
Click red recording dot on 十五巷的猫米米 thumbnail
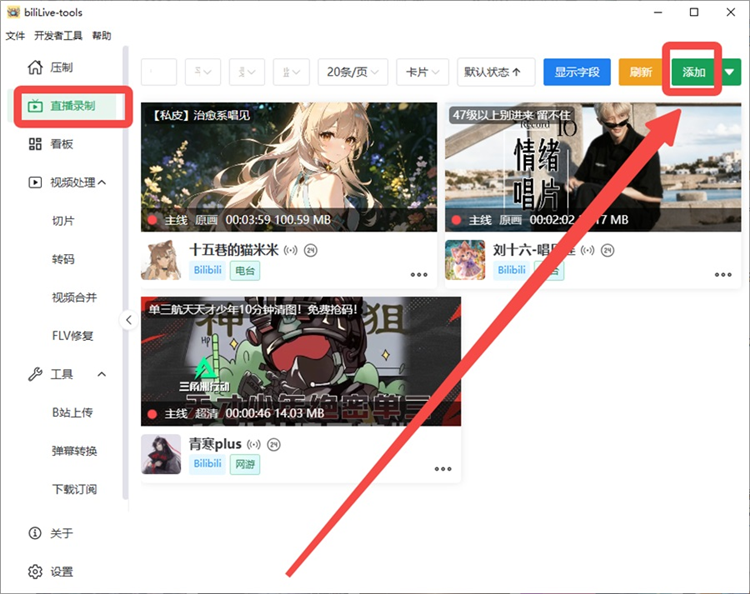pos(153,220)
